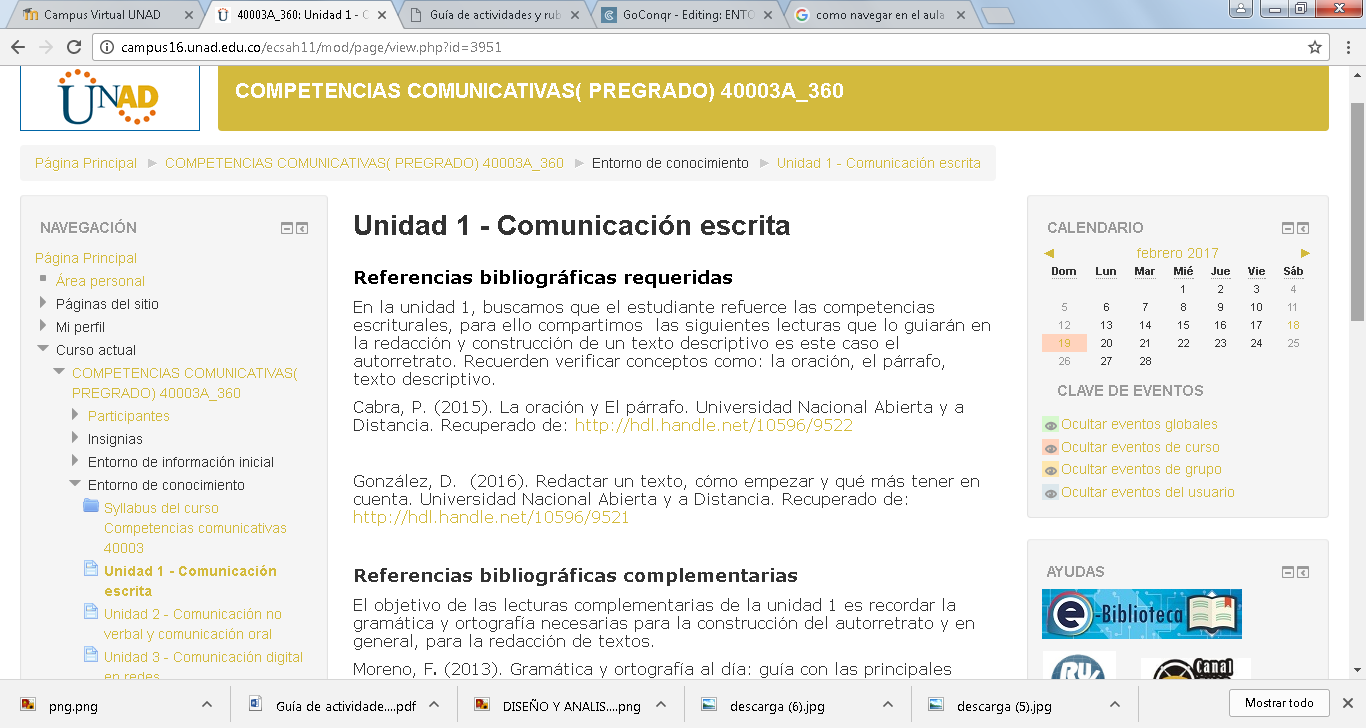Click page icon next to Unidad 2
Screen dimensions: 1366x728
click(x=90, y=613)
